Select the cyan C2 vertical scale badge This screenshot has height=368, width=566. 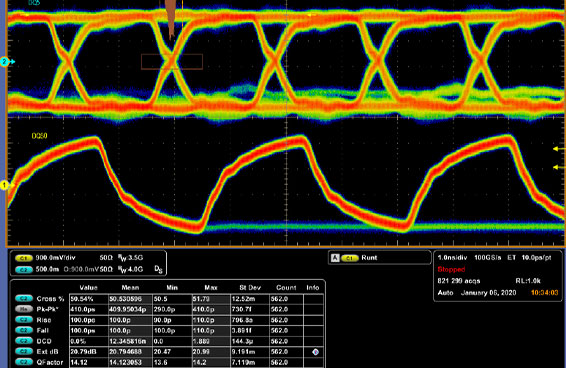(x=24, y=270)
